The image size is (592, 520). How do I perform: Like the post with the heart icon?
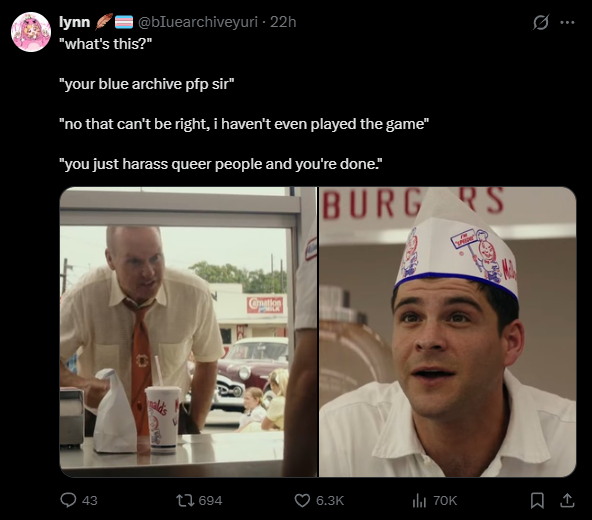coord(302,501)
